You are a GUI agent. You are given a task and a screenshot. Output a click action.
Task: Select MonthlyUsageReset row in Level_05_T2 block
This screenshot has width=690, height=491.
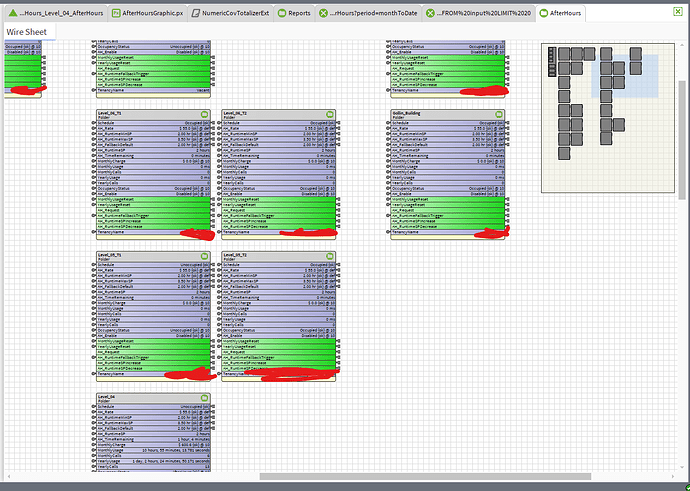click(279, 341)
